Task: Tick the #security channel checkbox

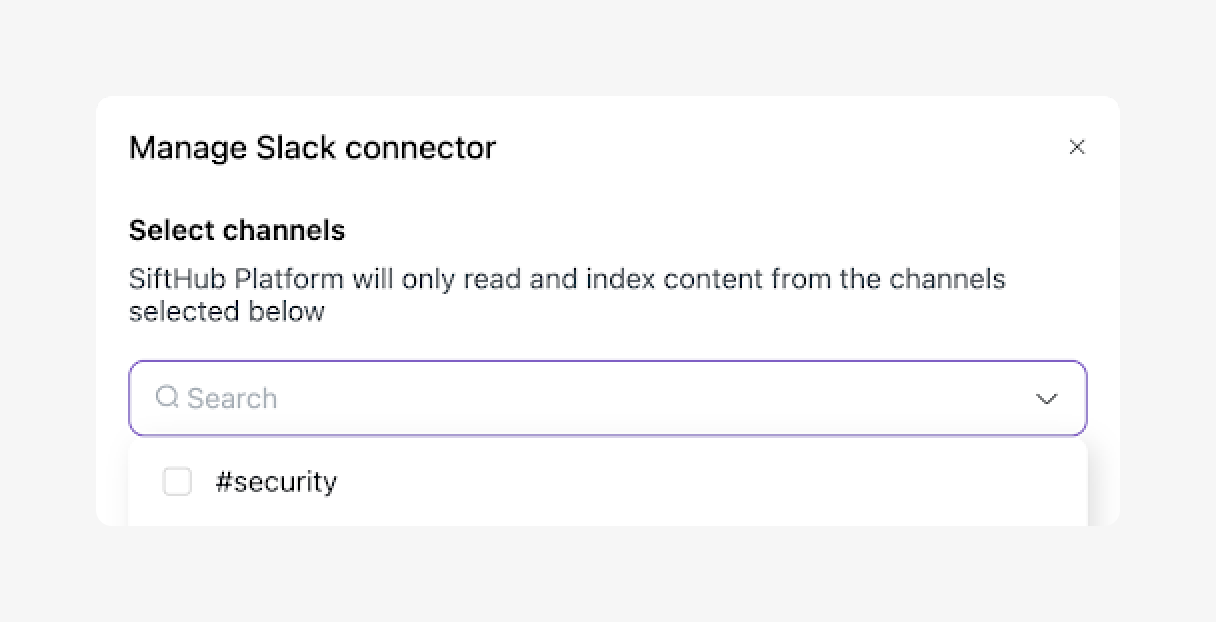Action: coord(177,482)
